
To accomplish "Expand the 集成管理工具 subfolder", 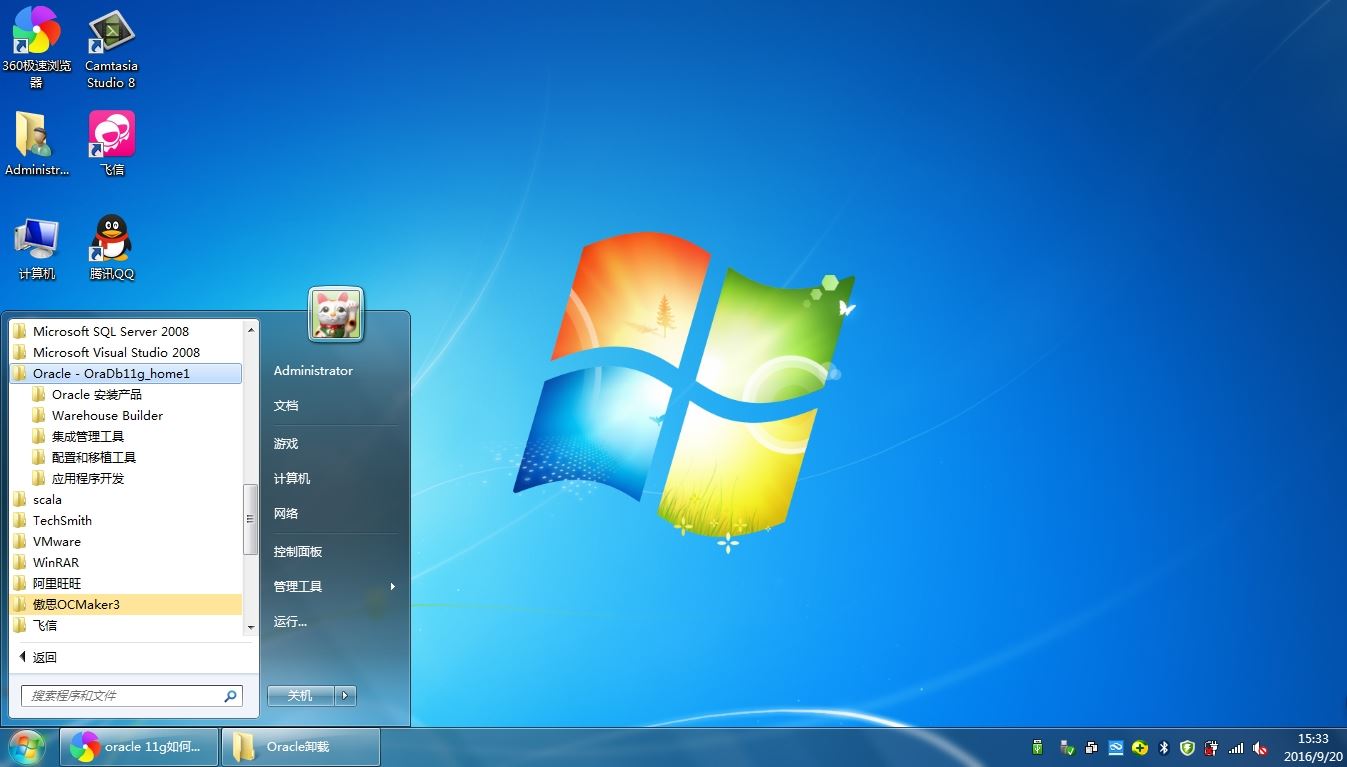I will [x=125, y=436].
